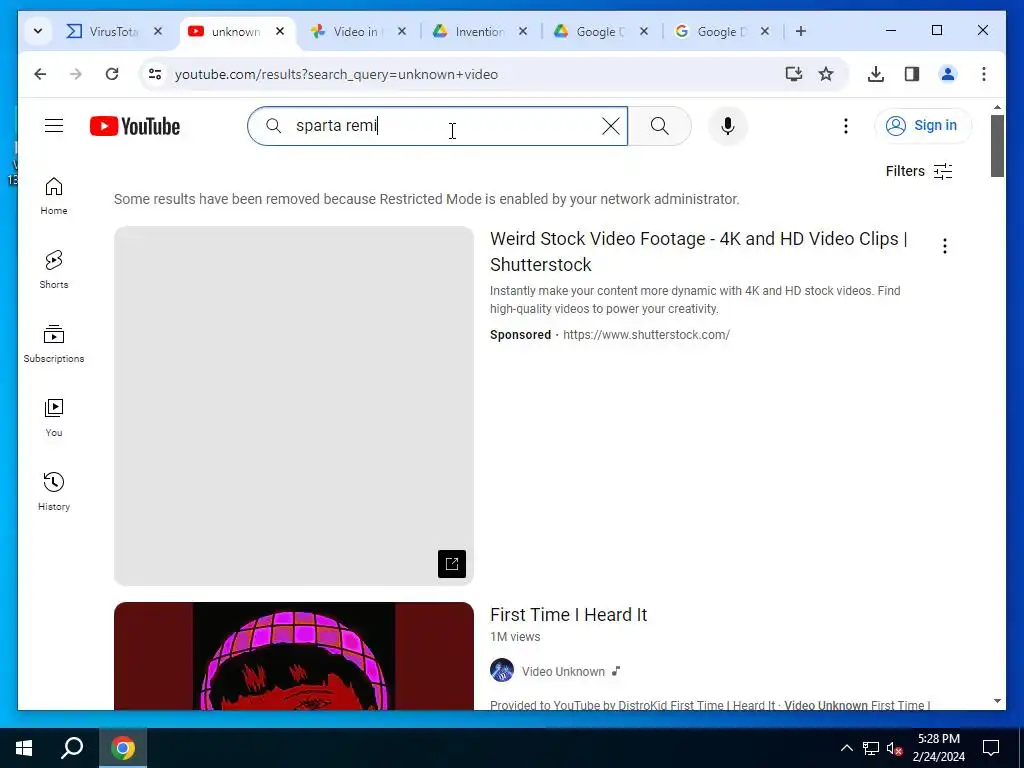Open the Filters panel

tap(919, 171)
